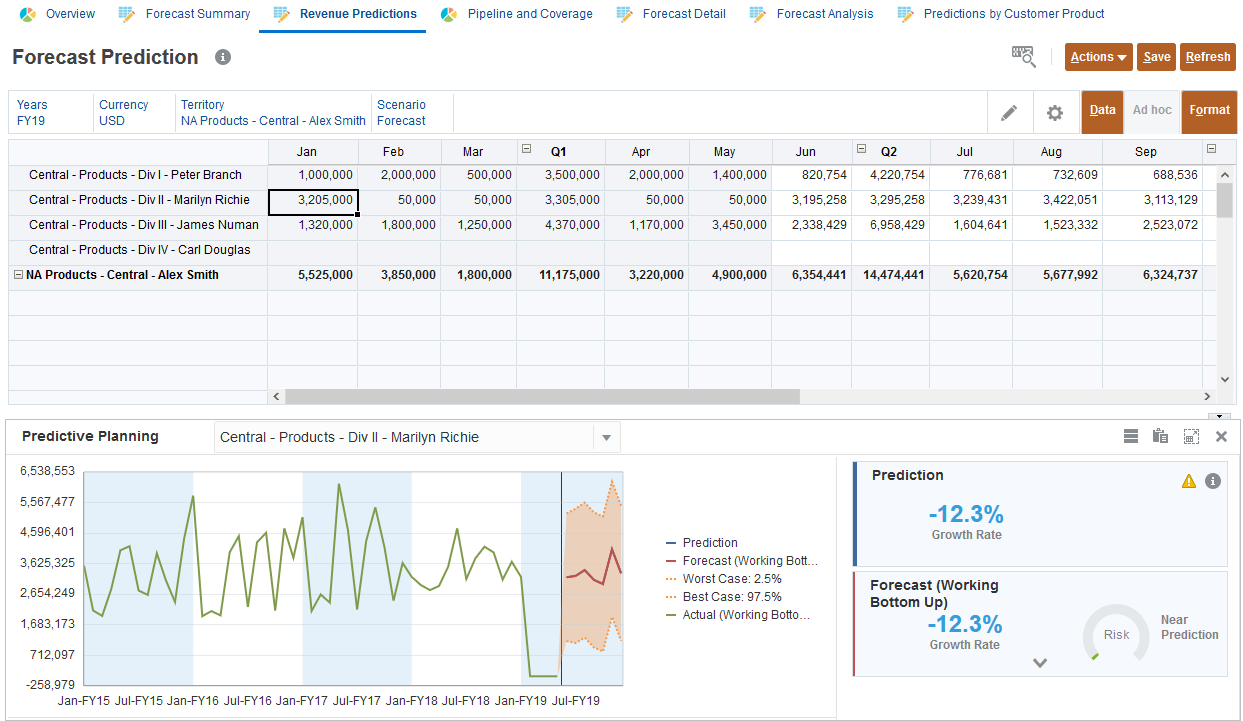Image resolution: width=1243 pixels, height=721 pixels.
Task: Open the Predictive Planning member dropdown
Action: pyautogui.click(x=605, y=438)
